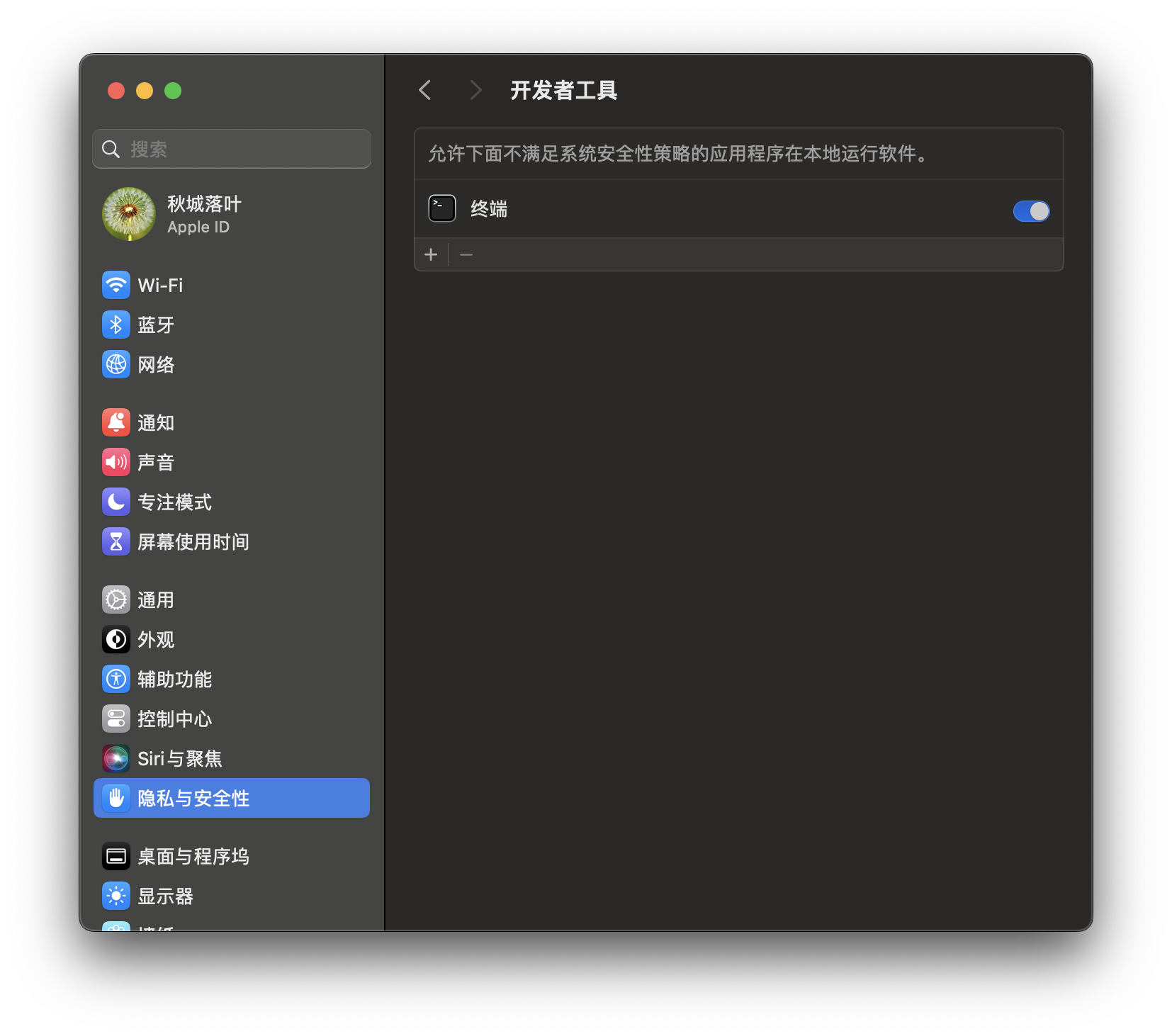The width and height of the screenshot is (1172, 1036).
Task: Click the 控制中心 switches icon
Action: pyautogui.click(x=116, y=719)
